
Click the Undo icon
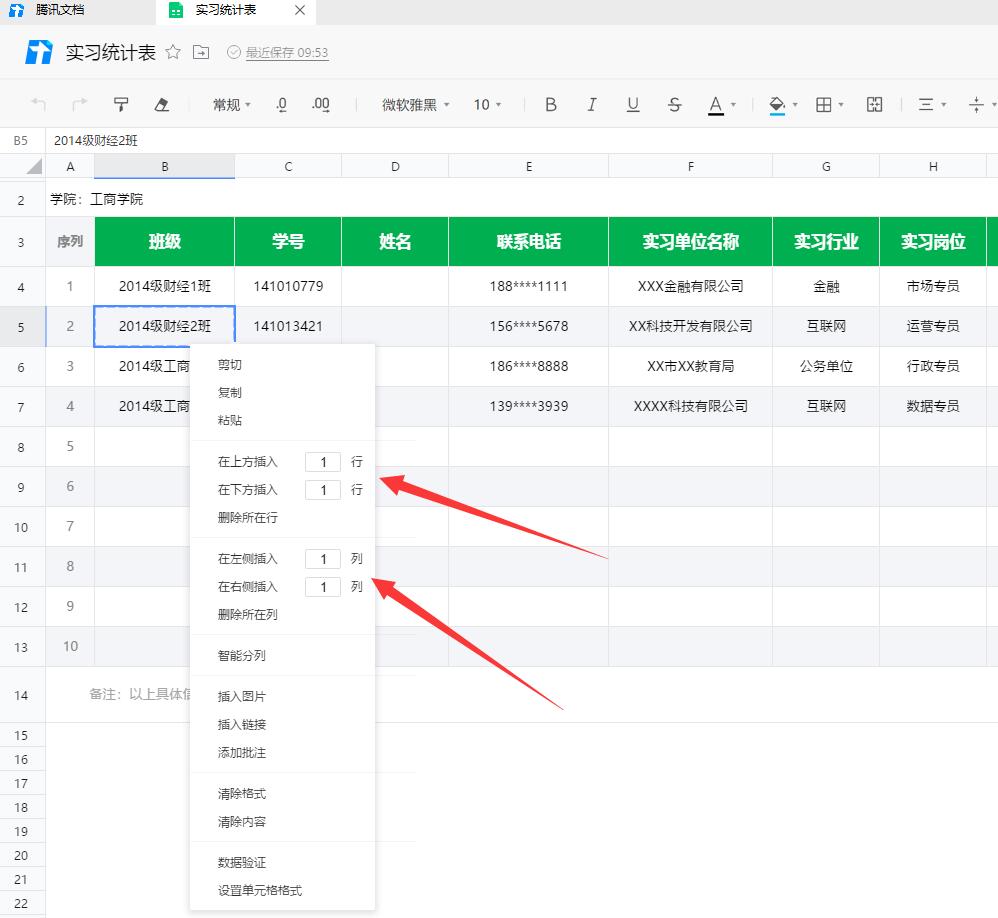point(38,104)
